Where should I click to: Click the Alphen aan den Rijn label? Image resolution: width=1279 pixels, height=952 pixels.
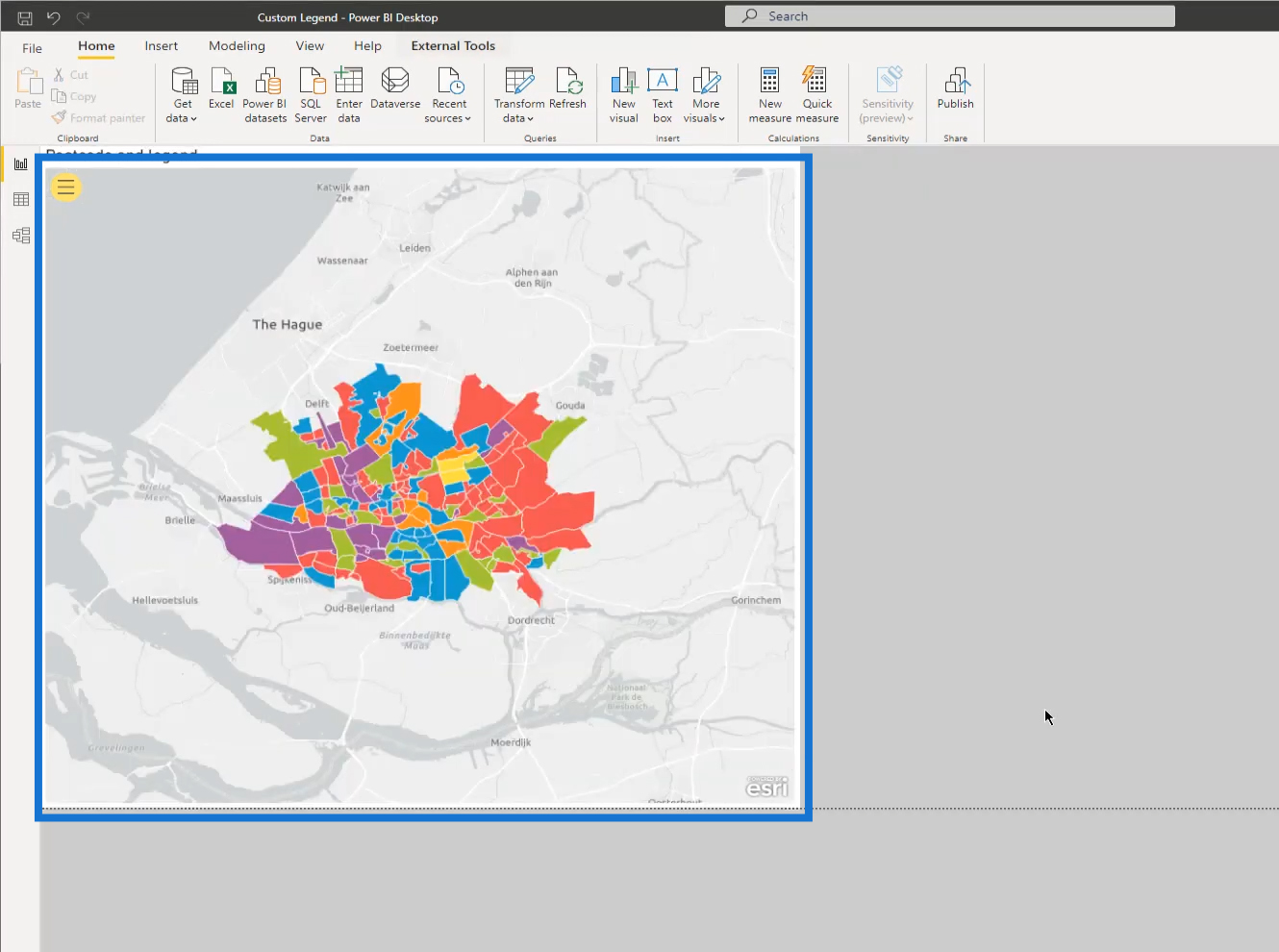[532, 278]
